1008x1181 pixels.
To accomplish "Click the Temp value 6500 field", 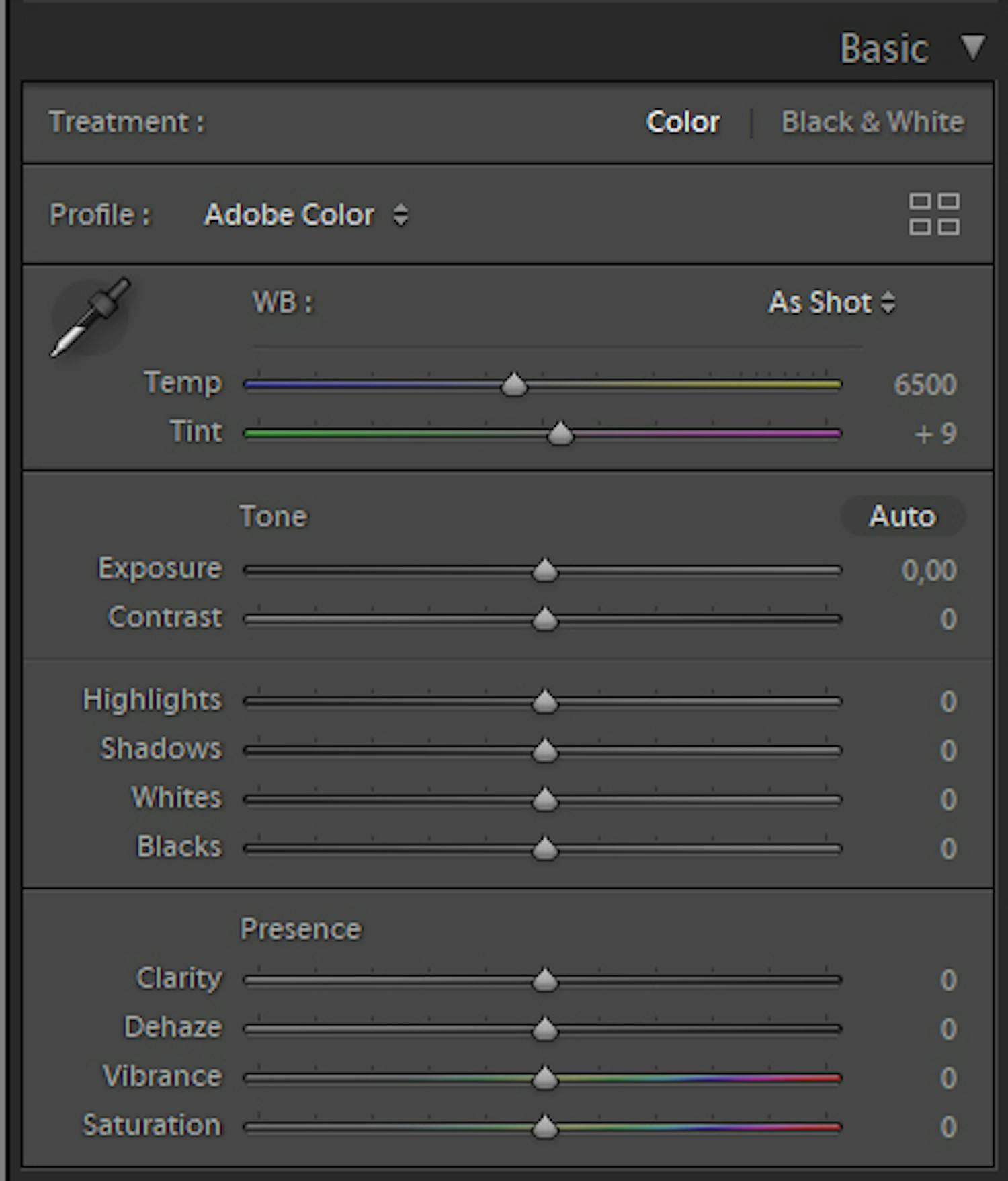I will tap(925, 384).
